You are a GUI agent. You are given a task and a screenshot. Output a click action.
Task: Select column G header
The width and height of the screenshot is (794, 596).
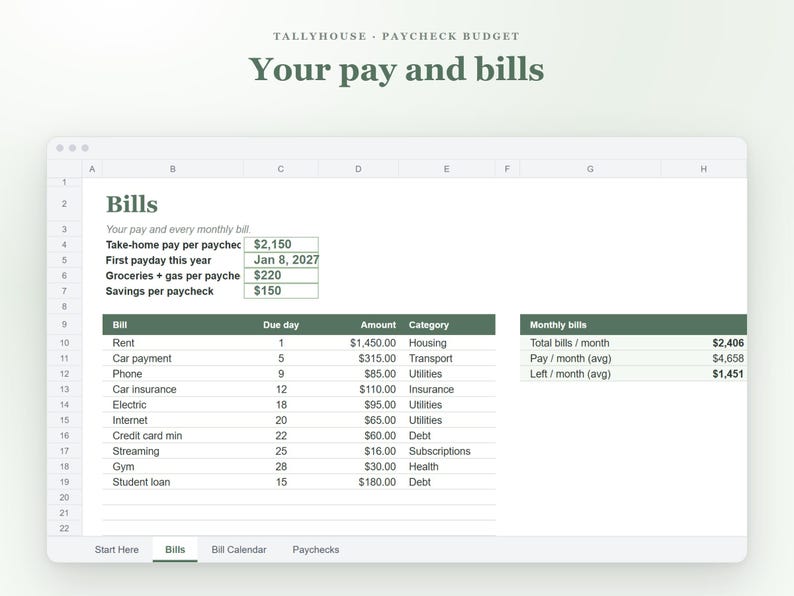(x=590, y=169)
